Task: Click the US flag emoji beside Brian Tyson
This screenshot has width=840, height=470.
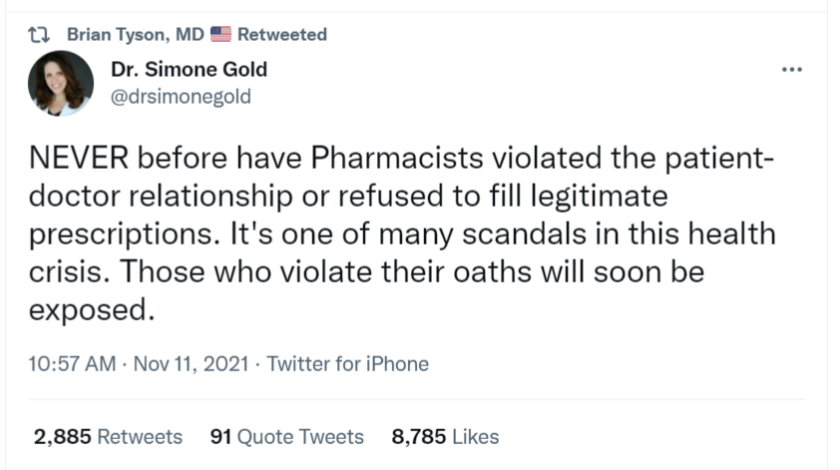Action: [221, 35]
